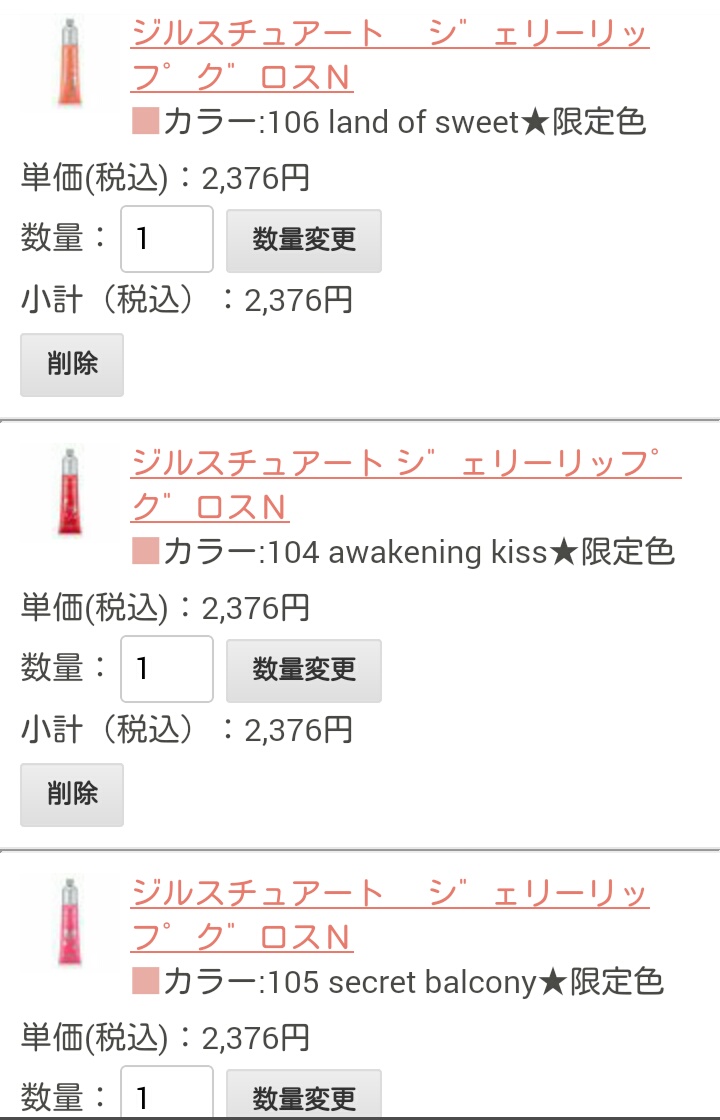Screen dimensions: 720x1120
Task: Open the red 104 lip gloss thumbnail
Action: [x=69, y=492]
